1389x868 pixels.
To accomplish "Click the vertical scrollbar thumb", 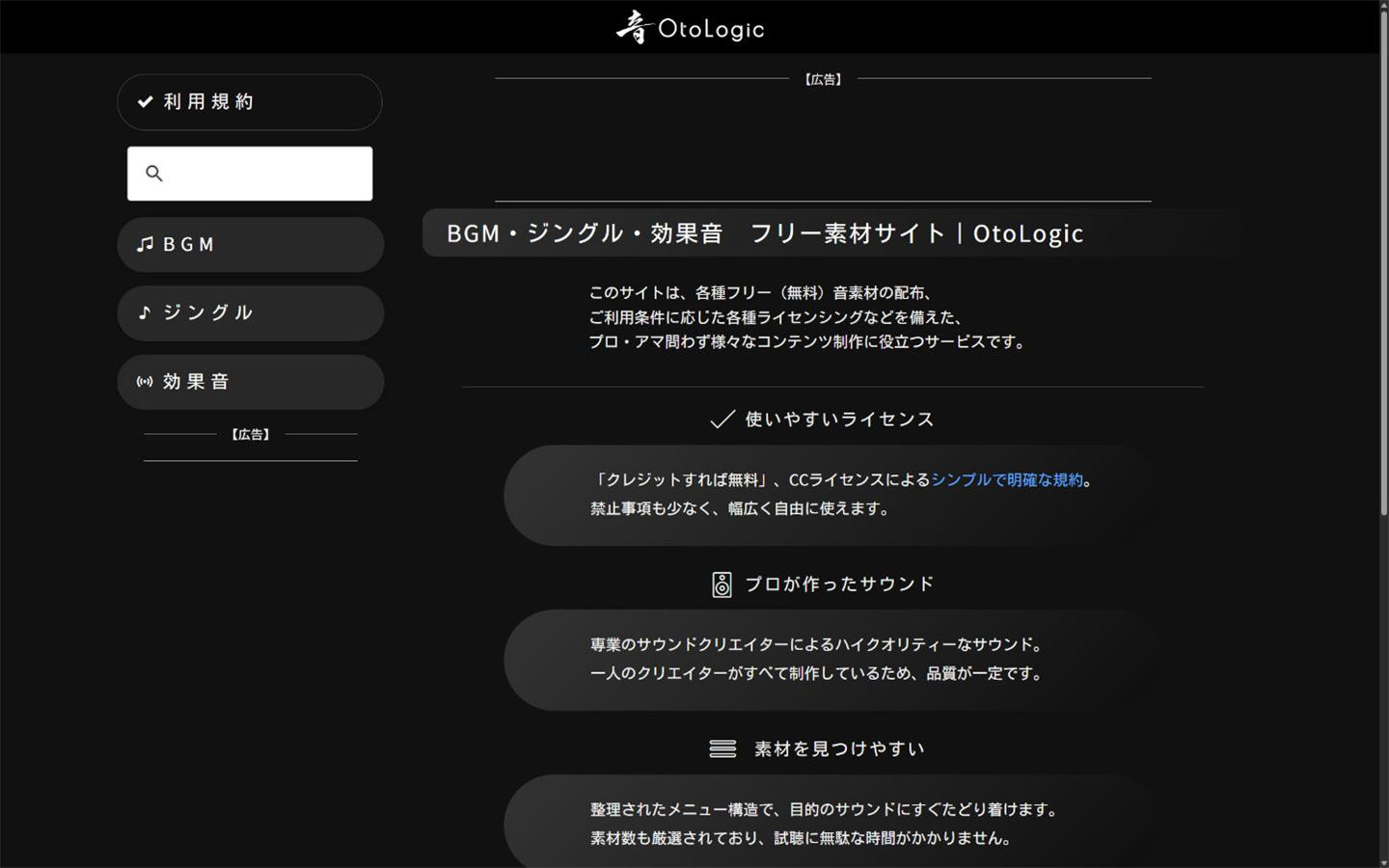I will tap(1383, 262).
